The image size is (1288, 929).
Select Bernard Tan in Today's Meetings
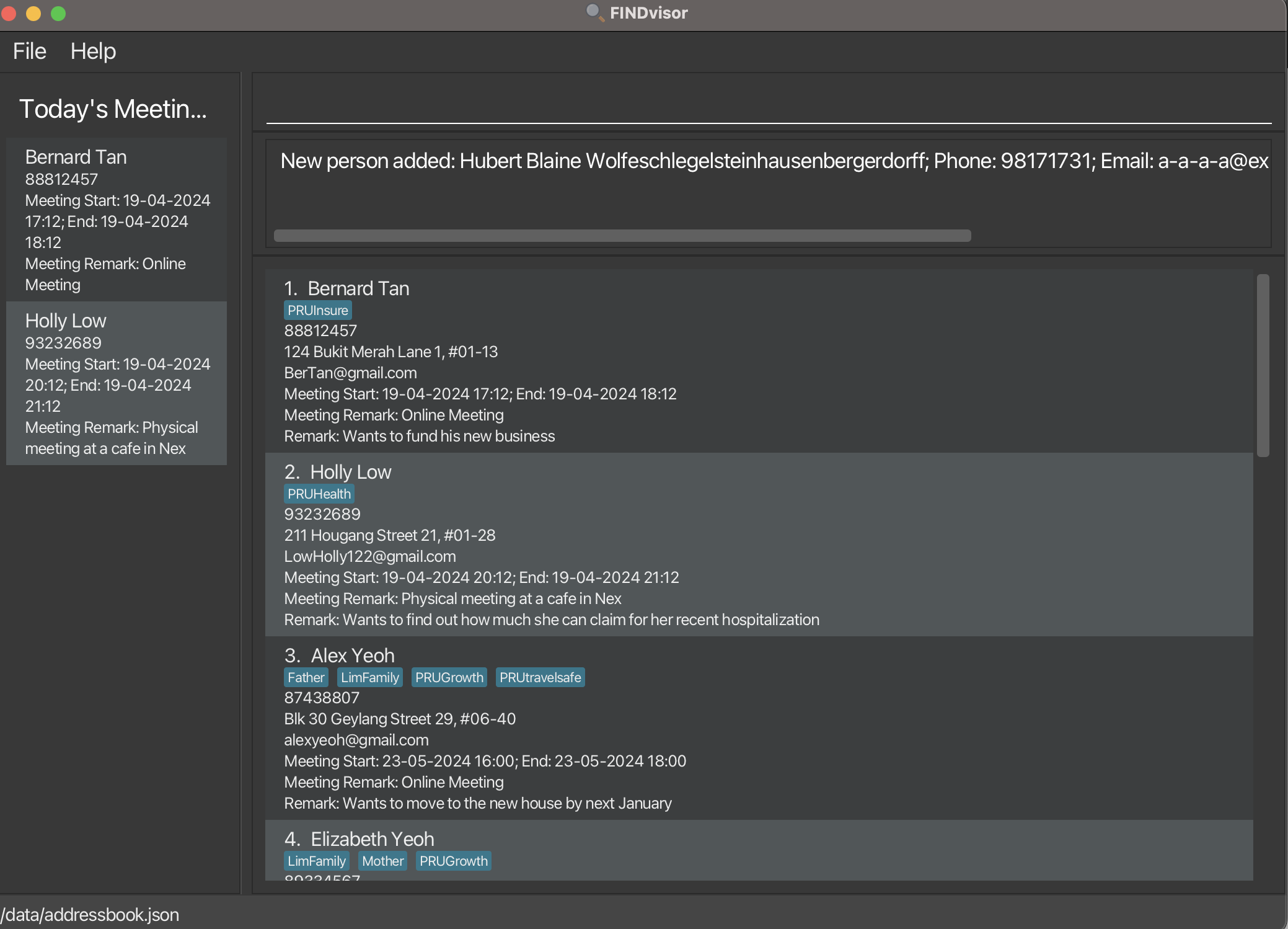point(117,220)
